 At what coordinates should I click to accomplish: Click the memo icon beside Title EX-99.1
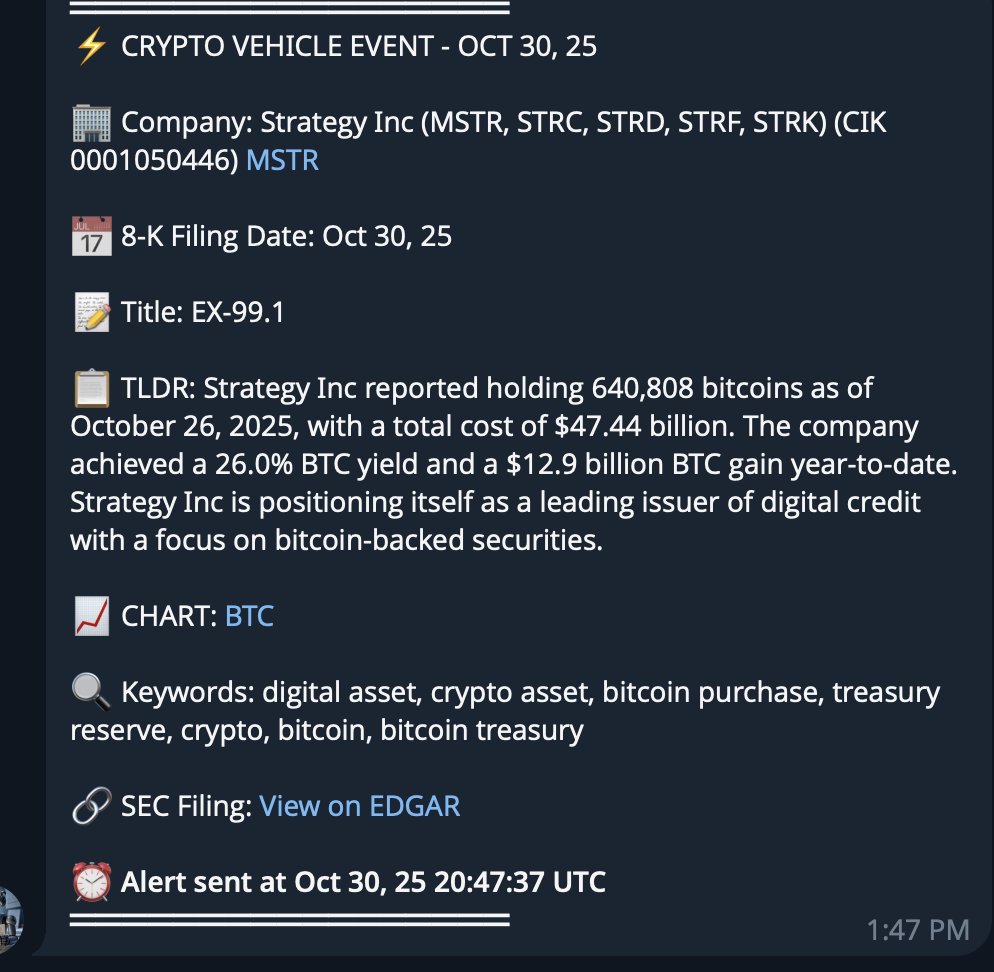tap(91, 311)
